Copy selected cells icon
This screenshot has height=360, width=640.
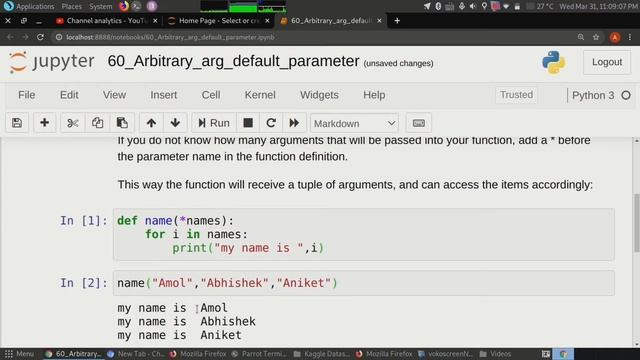coord(97,123)
